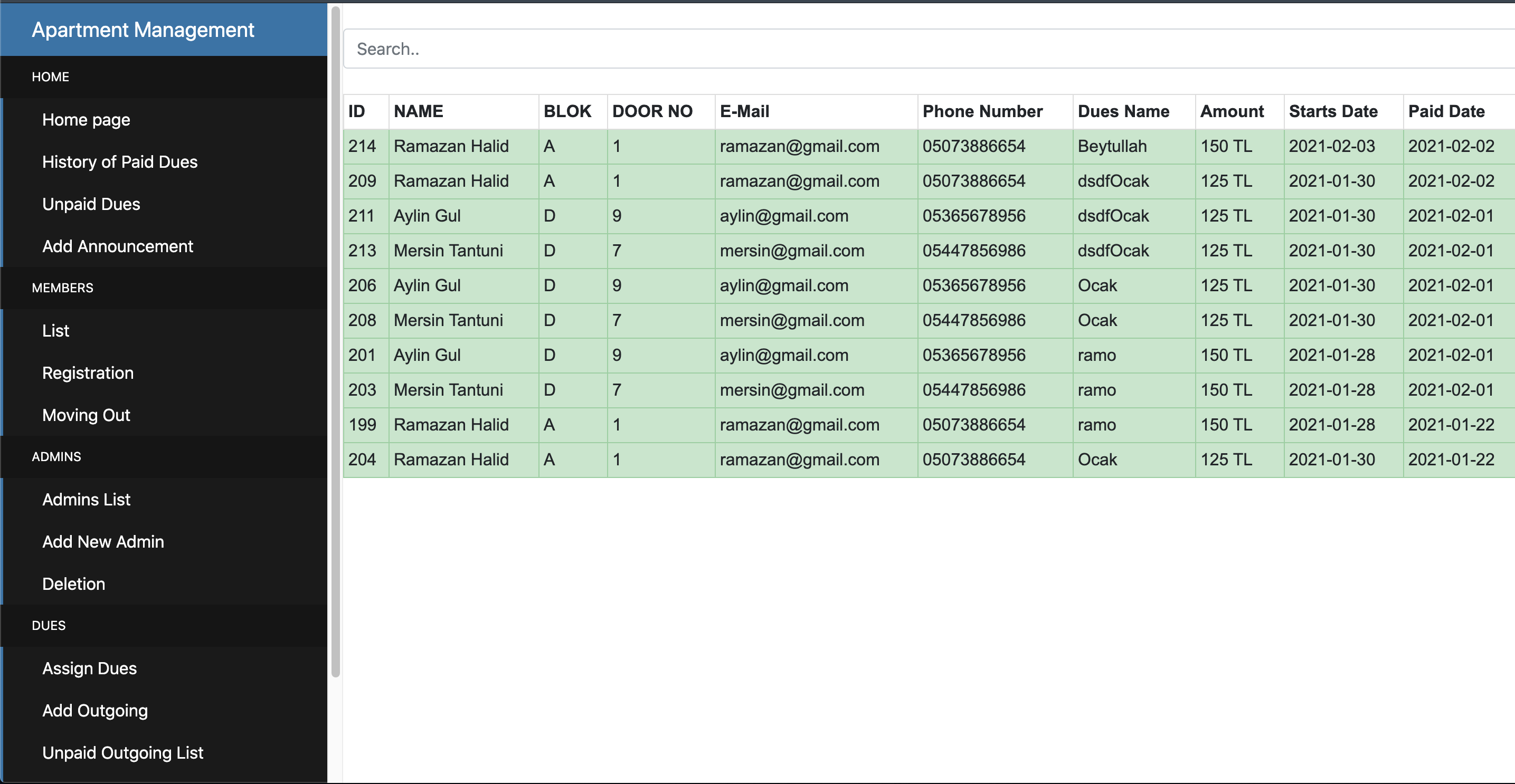The height and width of the screenshot is (784, 1515).
Task: Open the Assign Dues page
Action: point(89,668)
